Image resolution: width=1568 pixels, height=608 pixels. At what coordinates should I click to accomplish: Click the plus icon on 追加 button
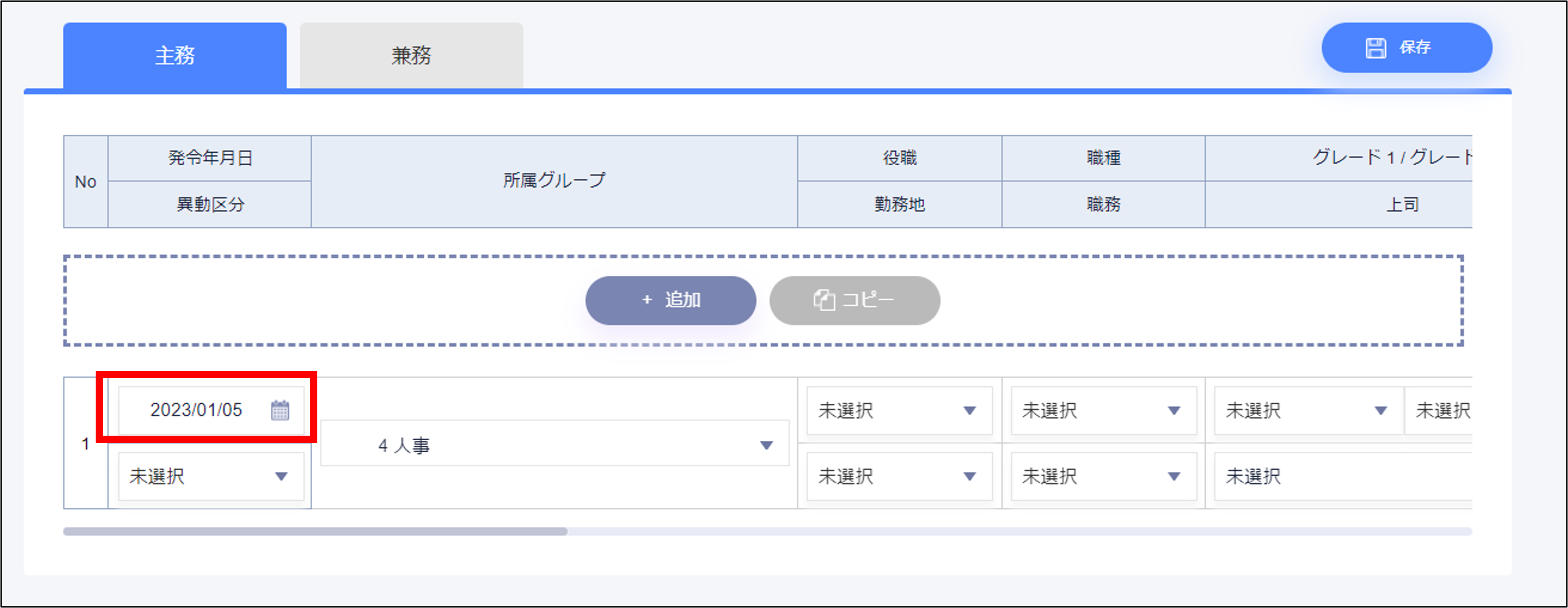coord(647,300)
